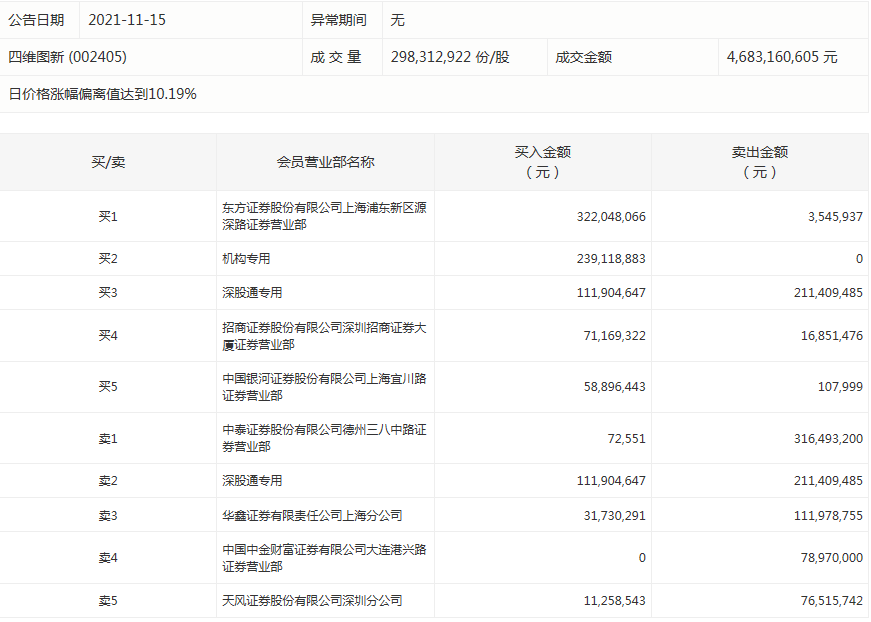Select buy amount 239,118,883
This screenshot has width=871, height=622.
click(611, 259)
